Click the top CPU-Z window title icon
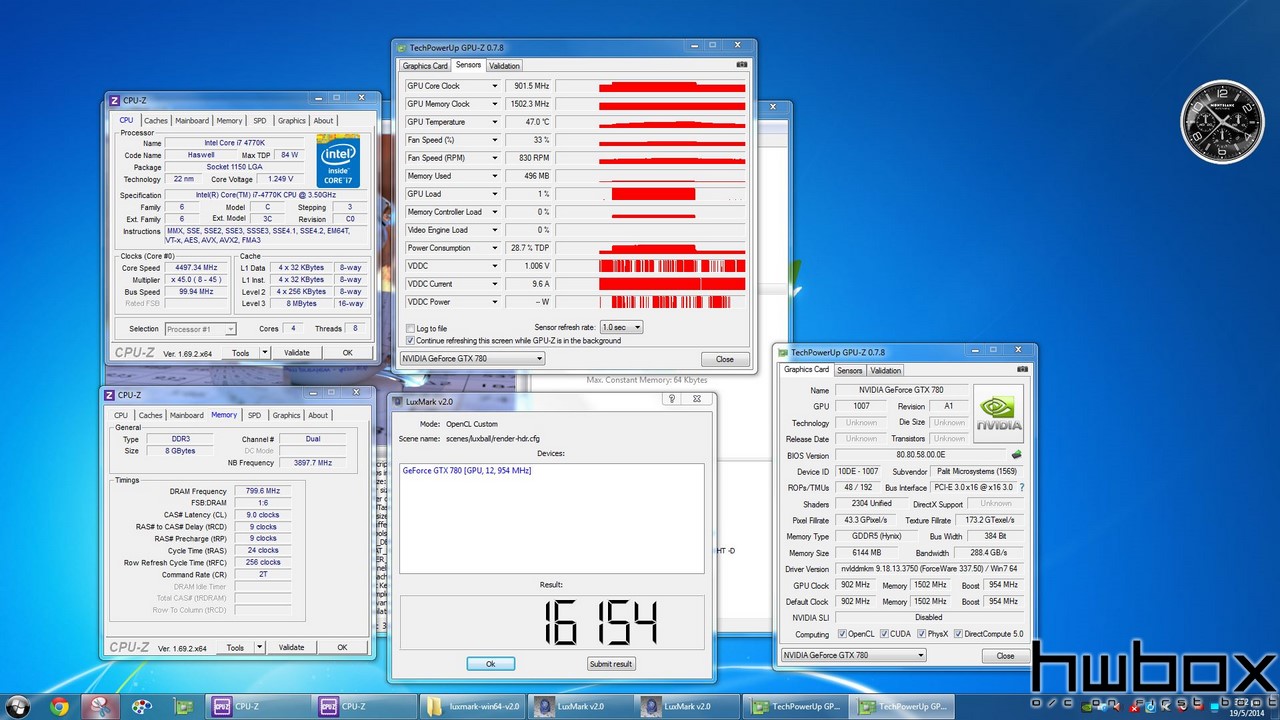1280x720 pixels. 116,100
